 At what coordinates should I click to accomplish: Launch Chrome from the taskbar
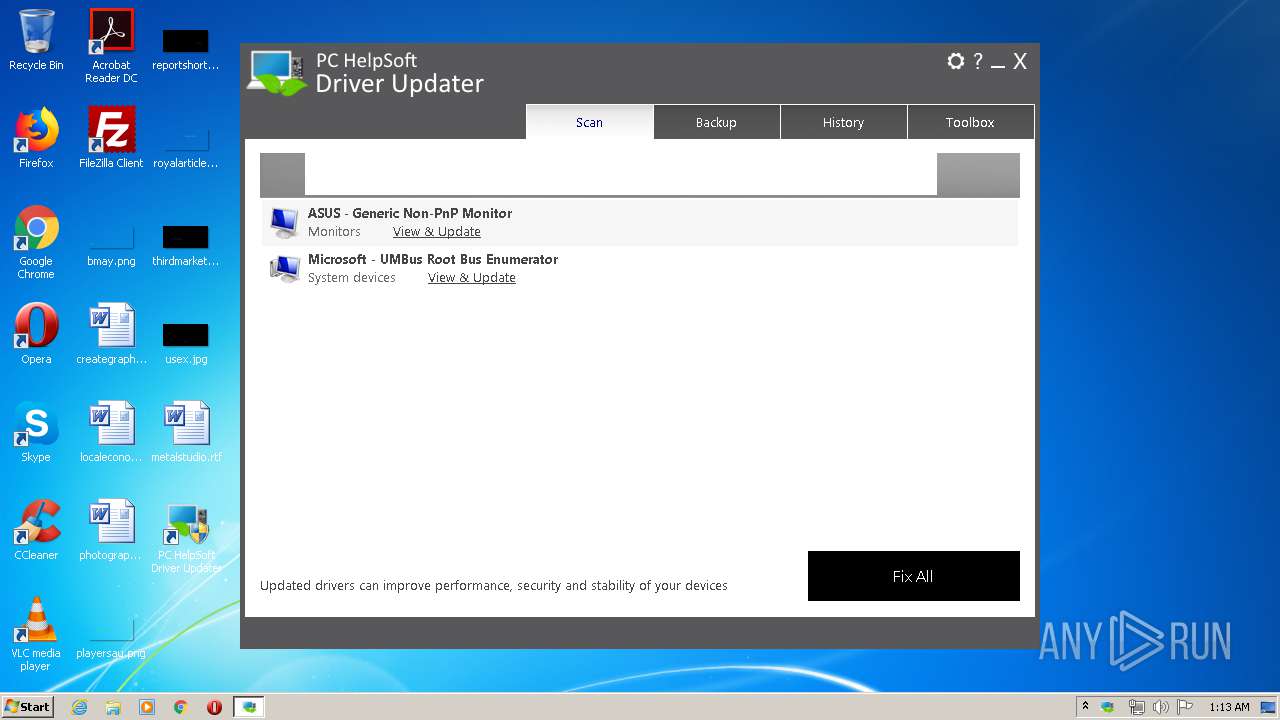[x=181, y=707]
